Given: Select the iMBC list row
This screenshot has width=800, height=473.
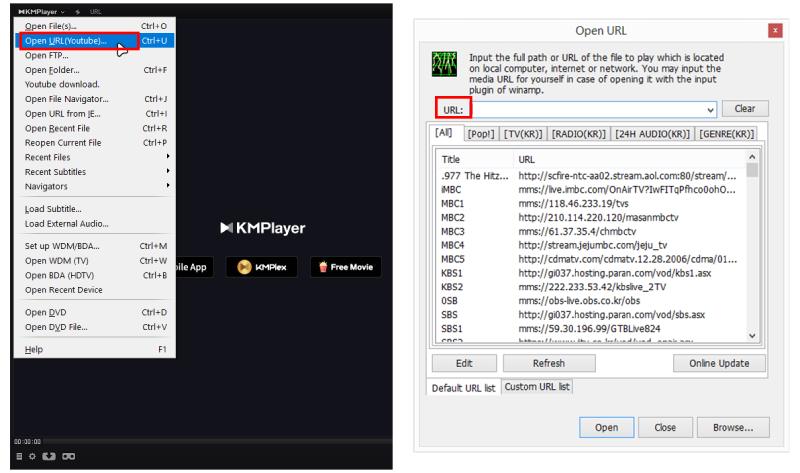Looking at the screenshot, I should click(x=591, y=190).
